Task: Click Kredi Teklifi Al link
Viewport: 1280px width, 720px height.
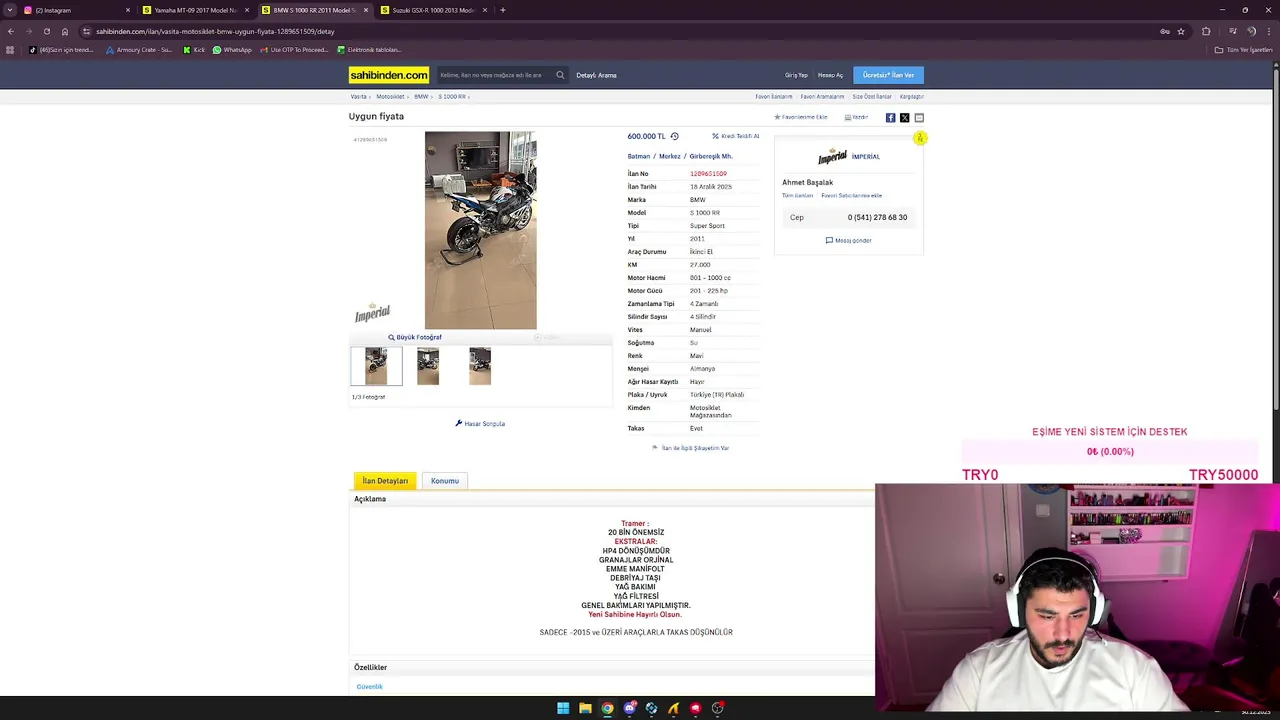Action: coord(736,136)
